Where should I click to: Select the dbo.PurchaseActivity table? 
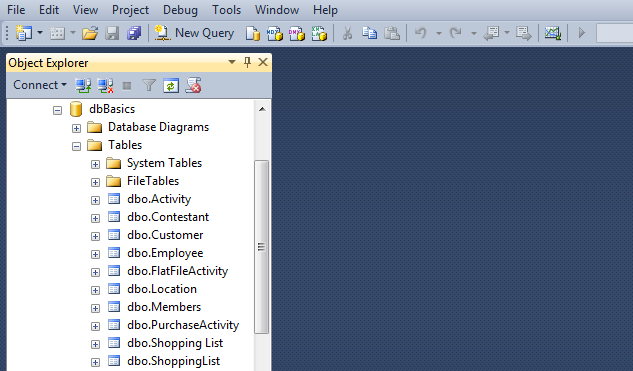coord(183,325)
